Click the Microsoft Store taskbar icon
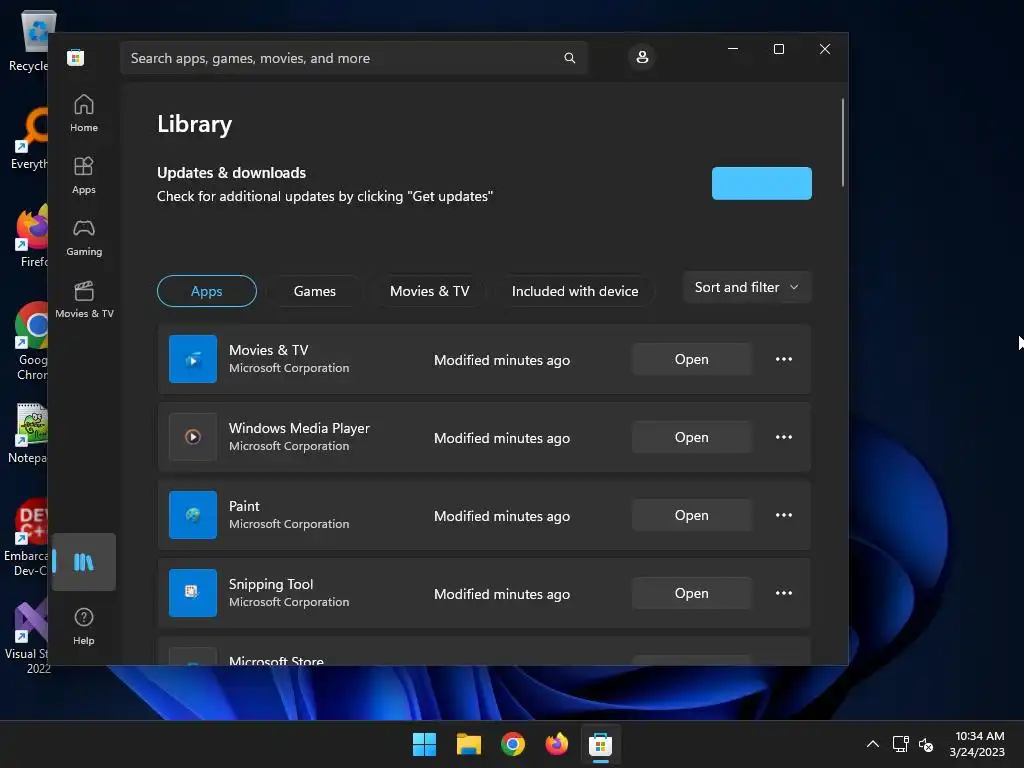 coord(600,744)
